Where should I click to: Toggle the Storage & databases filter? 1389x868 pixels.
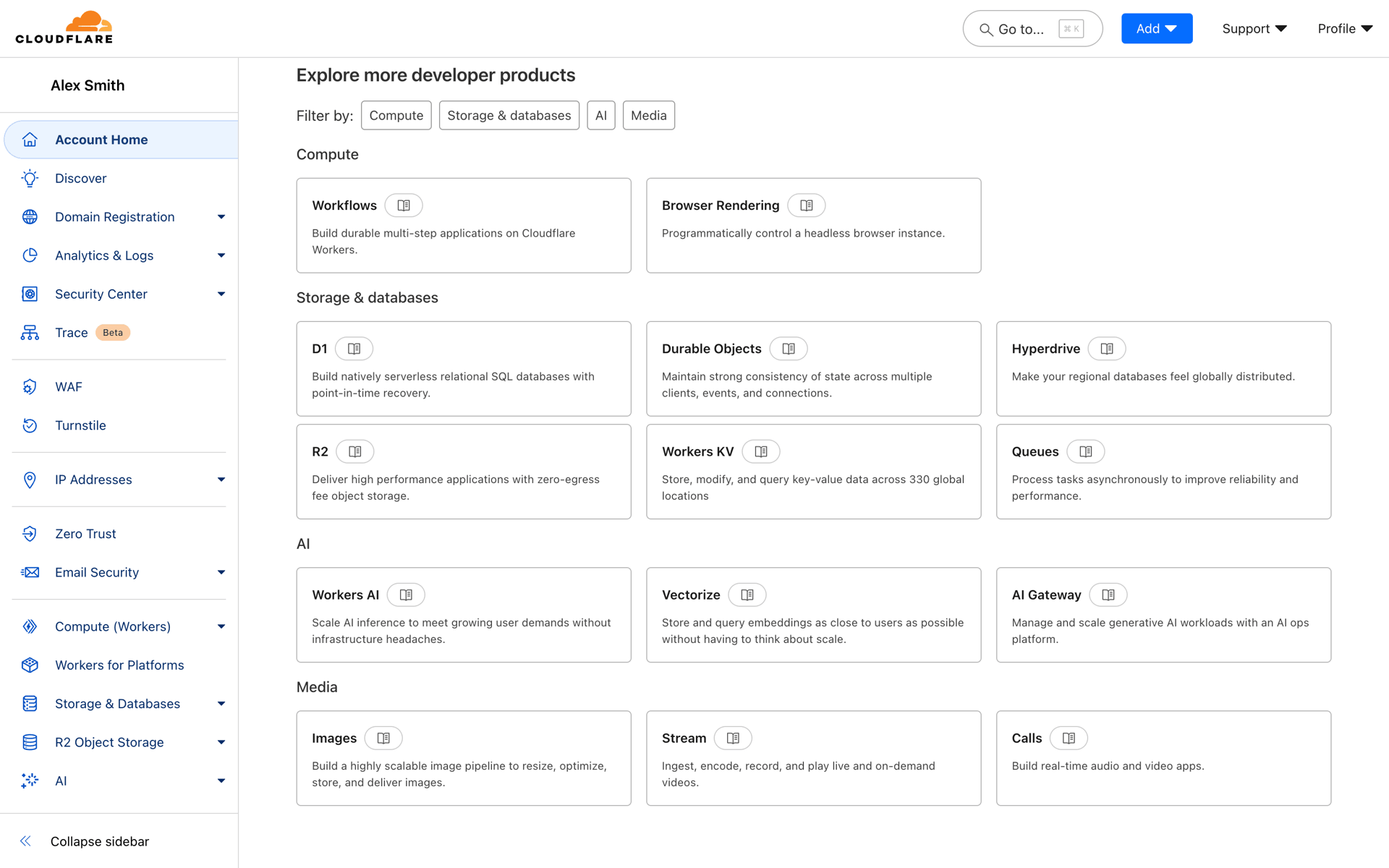pyautogui.click(x=509, y=116)
